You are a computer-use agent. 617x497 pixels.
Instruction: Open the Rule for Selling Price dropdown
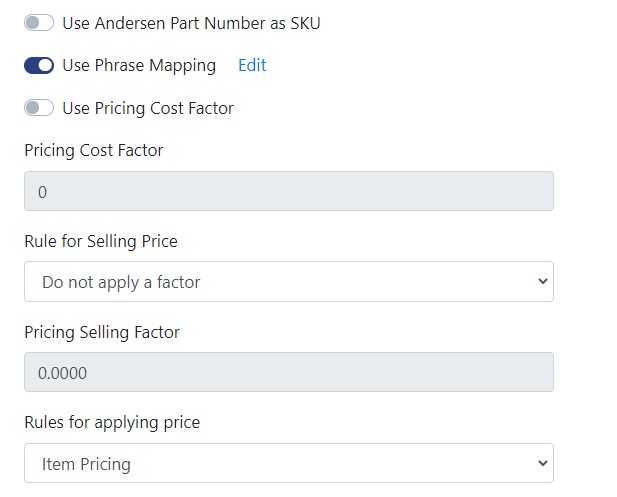(x=288, y=282)
